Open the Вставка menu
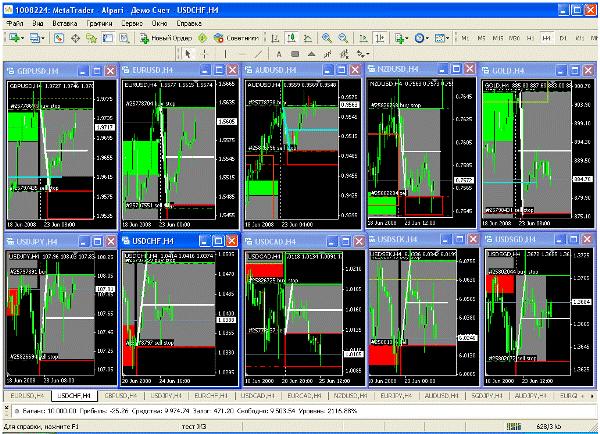The height and width of the screenshot is (434, 600). (x=65, y=23)
